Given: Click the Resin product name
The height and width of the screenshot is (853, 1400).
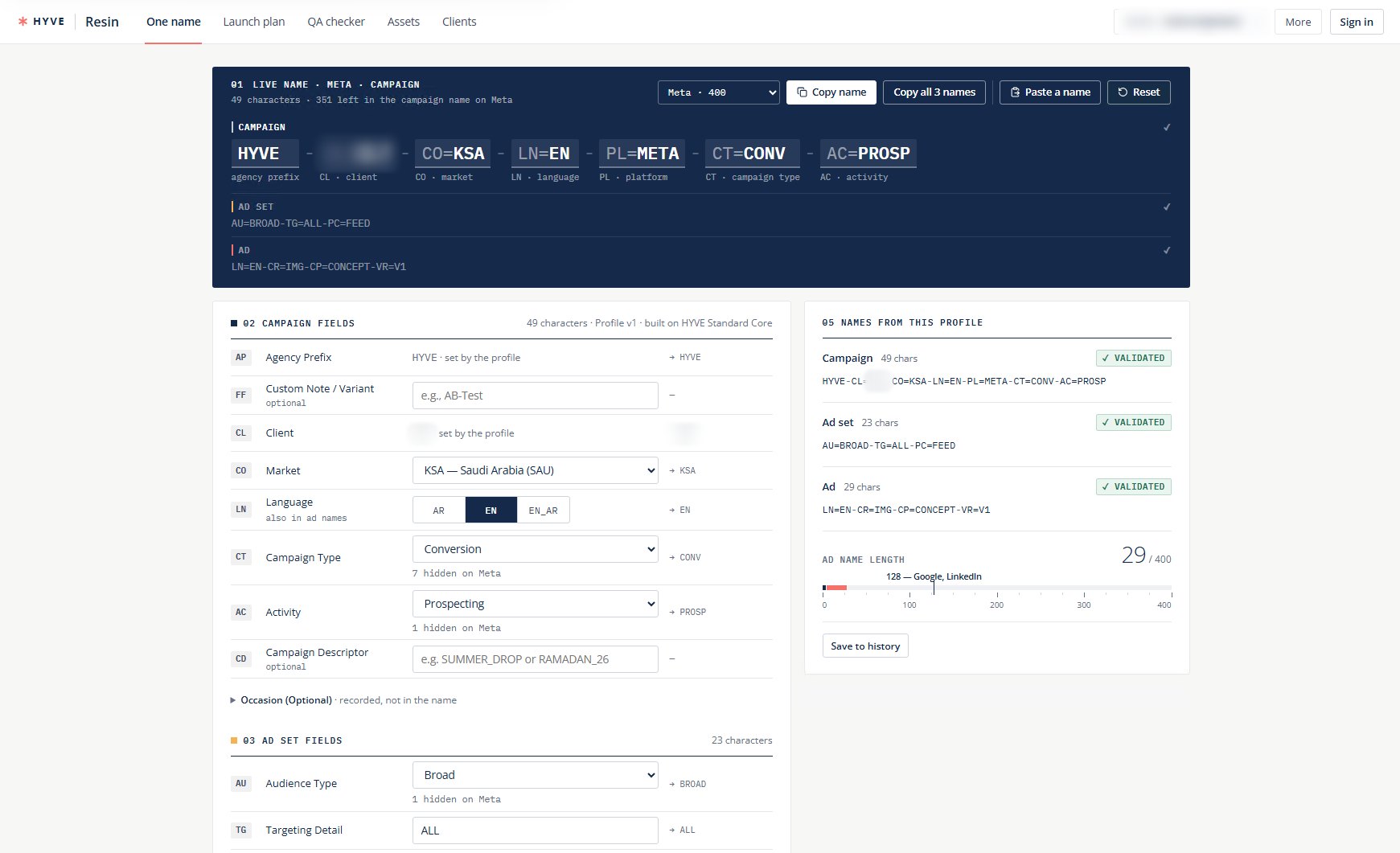Looking at the screenshot, I should 102,22.
